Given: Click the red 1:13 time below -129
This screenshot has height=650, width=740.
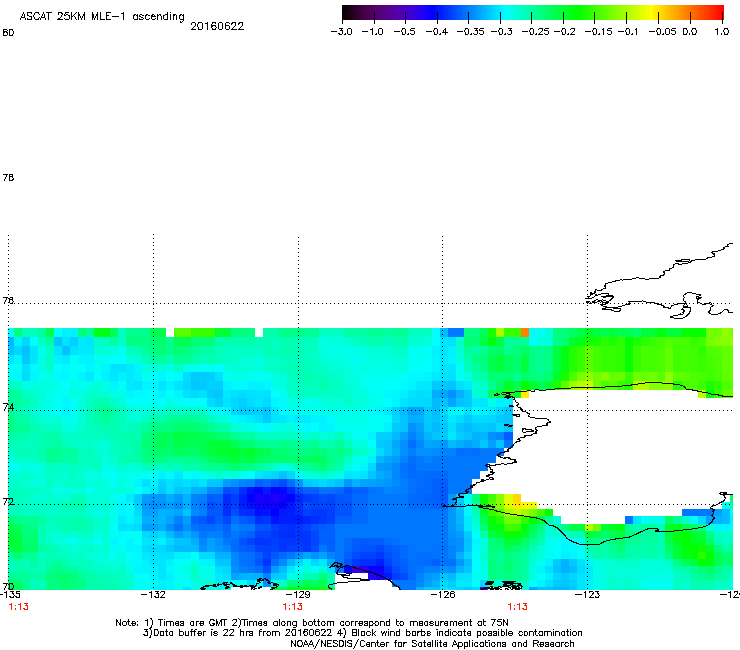Looking at the screenshot, I should click(x=292, y=607).
